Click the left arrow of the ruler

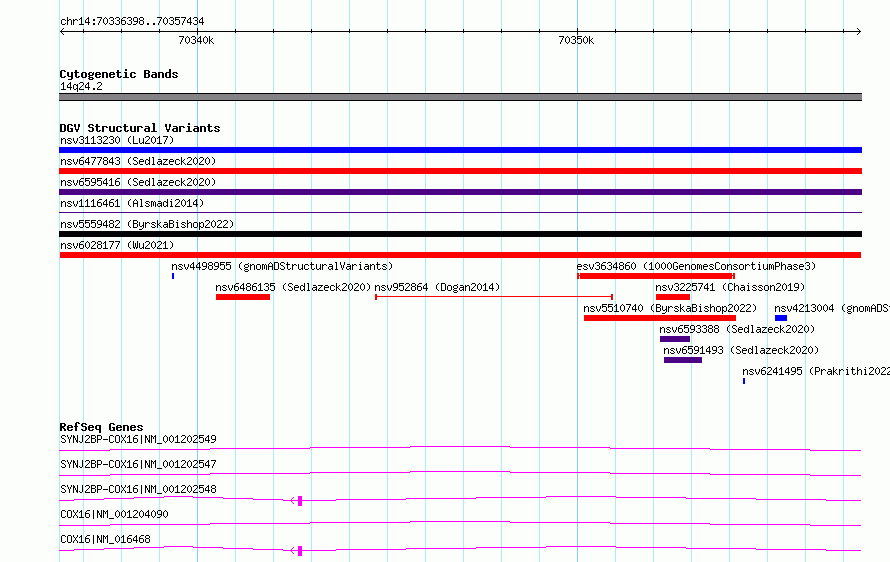click(x=62, y=32)
